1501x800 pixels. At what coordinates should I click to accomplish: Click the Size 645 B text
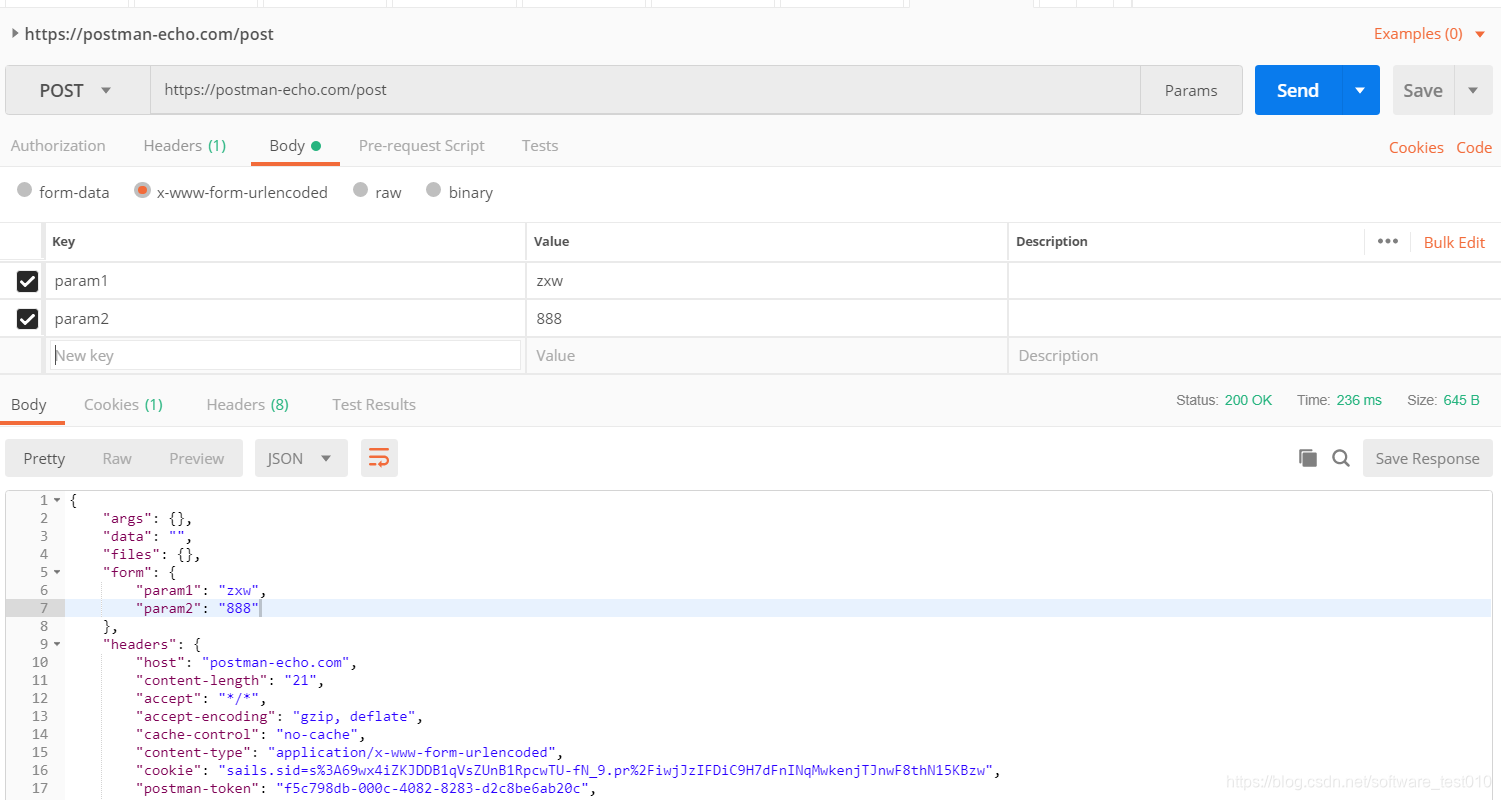(1443, 400)
